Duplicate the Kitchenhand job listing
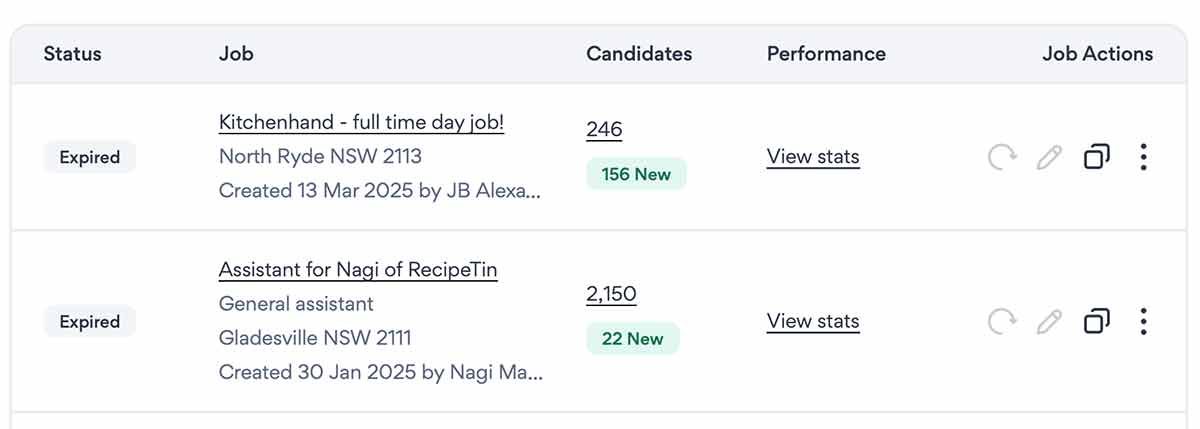The height and width of the screenshot is (429, 1200). click(x=1097, y=157)
